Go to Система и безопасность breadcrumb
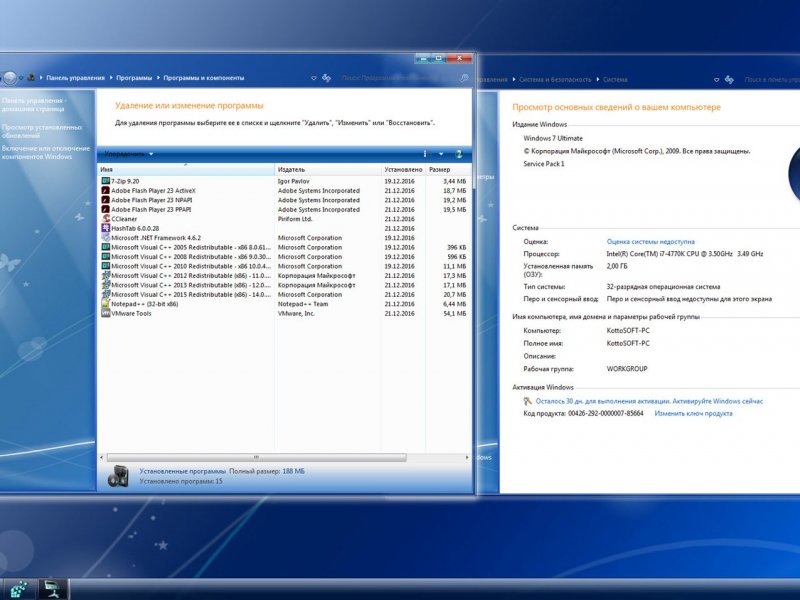800x600 pixels. click(x=555, y=80)
